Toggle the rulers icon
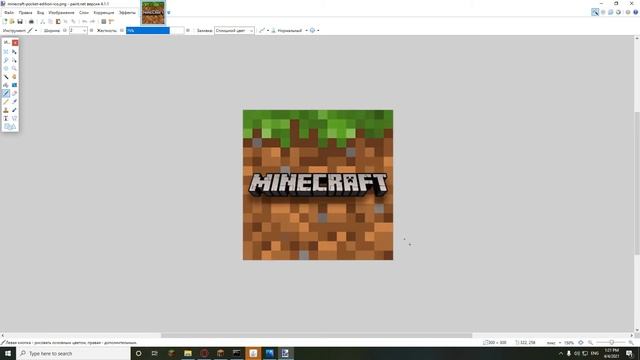Image resolution: width=640 pixels, height=360 pixels. [x=111, y=22]
